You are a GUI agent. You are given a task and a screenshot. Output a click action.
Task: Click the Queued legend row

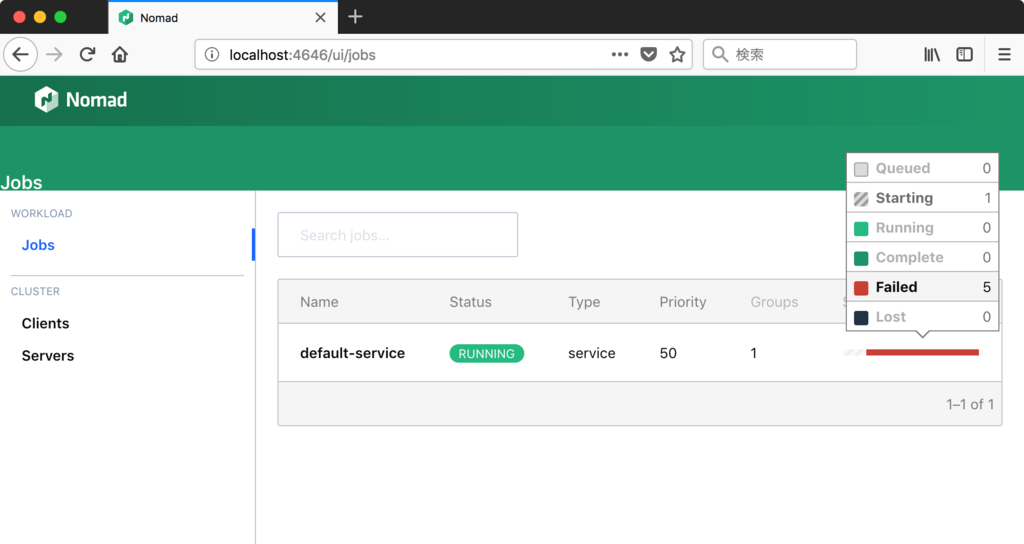pos(922,168)
